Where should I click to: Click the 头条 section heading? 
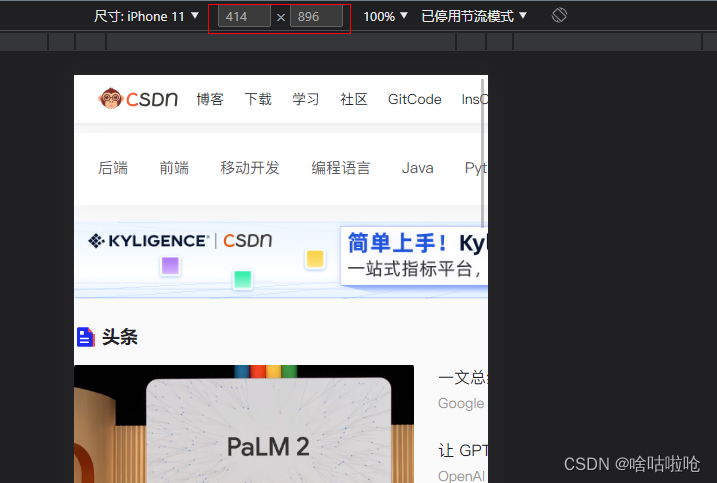(120, 337)
